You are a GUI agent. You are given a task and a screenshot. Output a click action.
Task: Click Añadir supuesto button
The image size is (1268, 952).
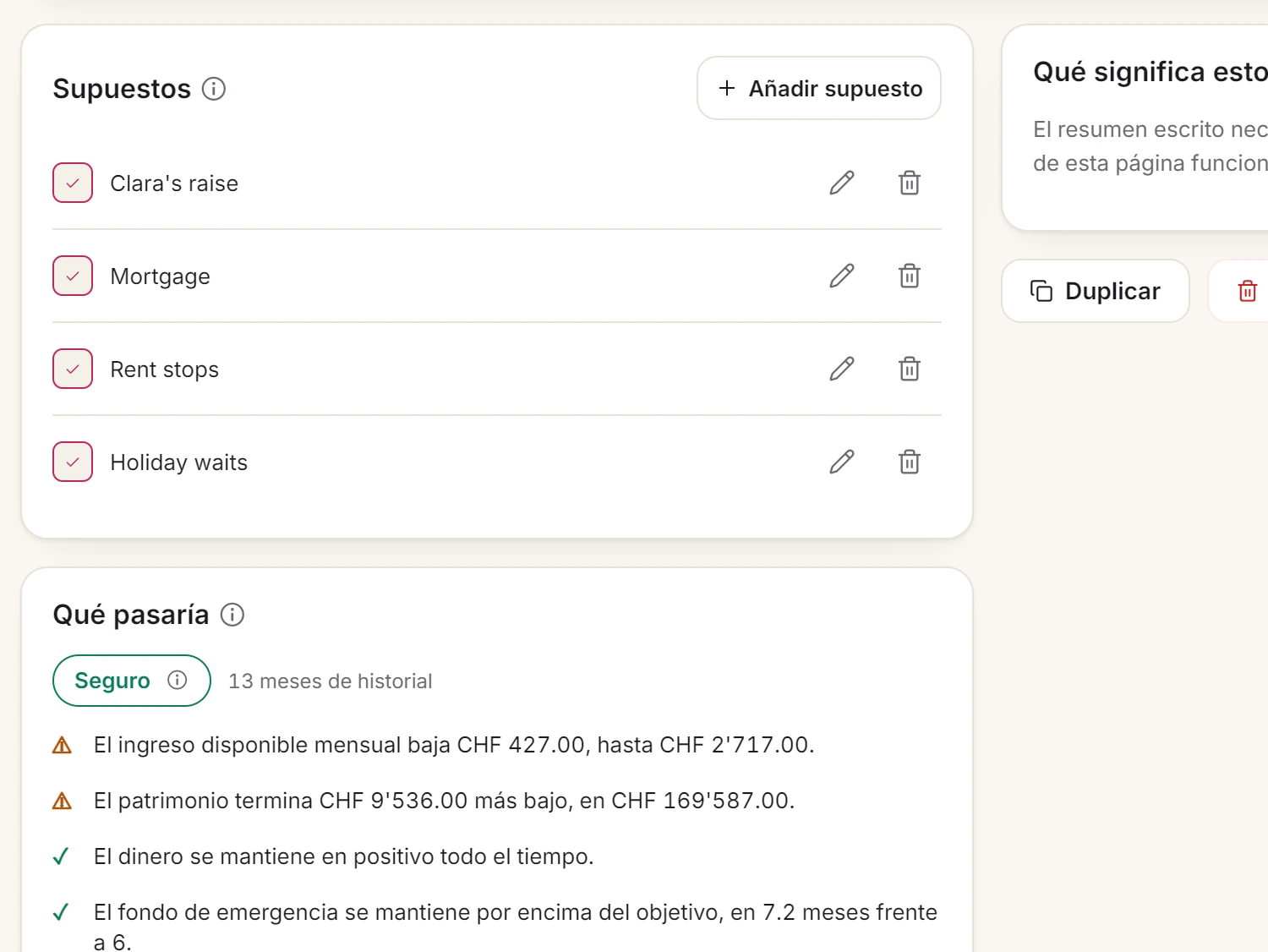(819, 88)
